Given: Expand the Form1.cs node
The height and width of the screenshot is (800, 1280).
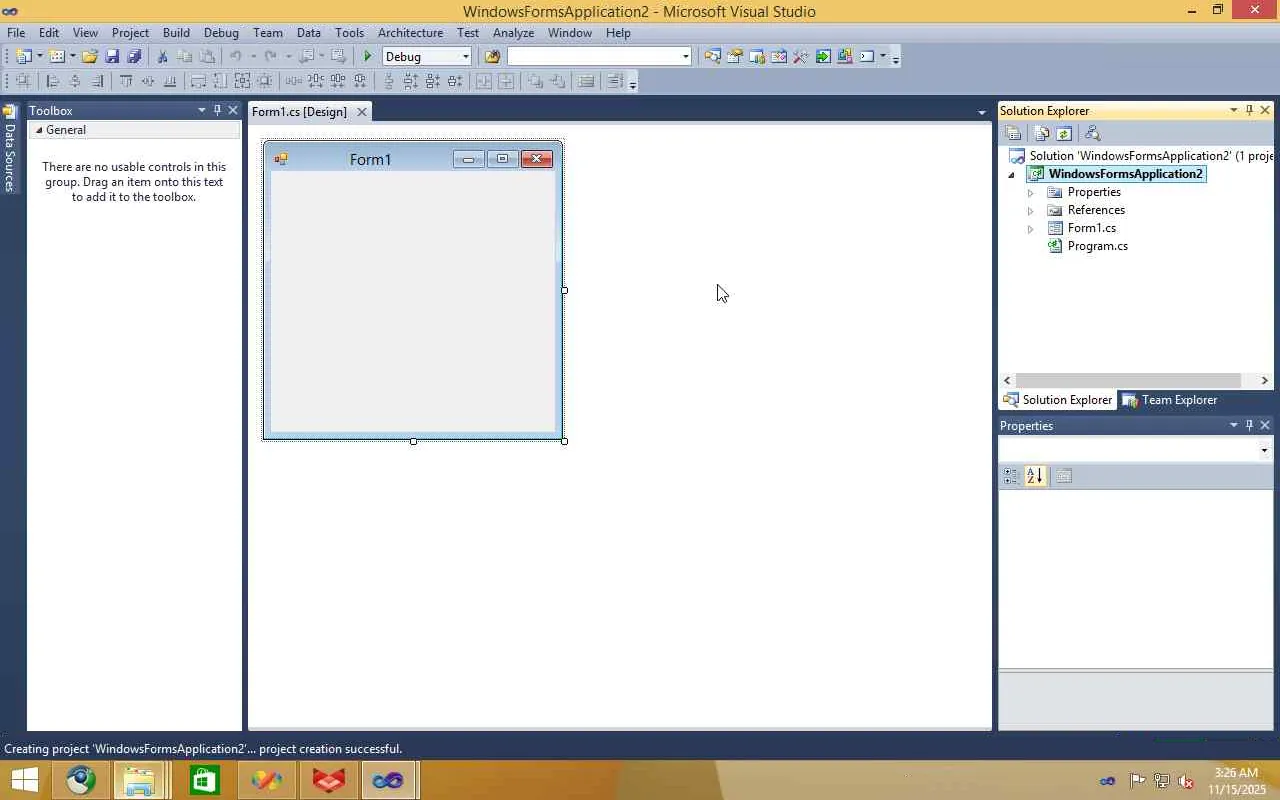Looking at the screenshot, I should (1030, 228).
